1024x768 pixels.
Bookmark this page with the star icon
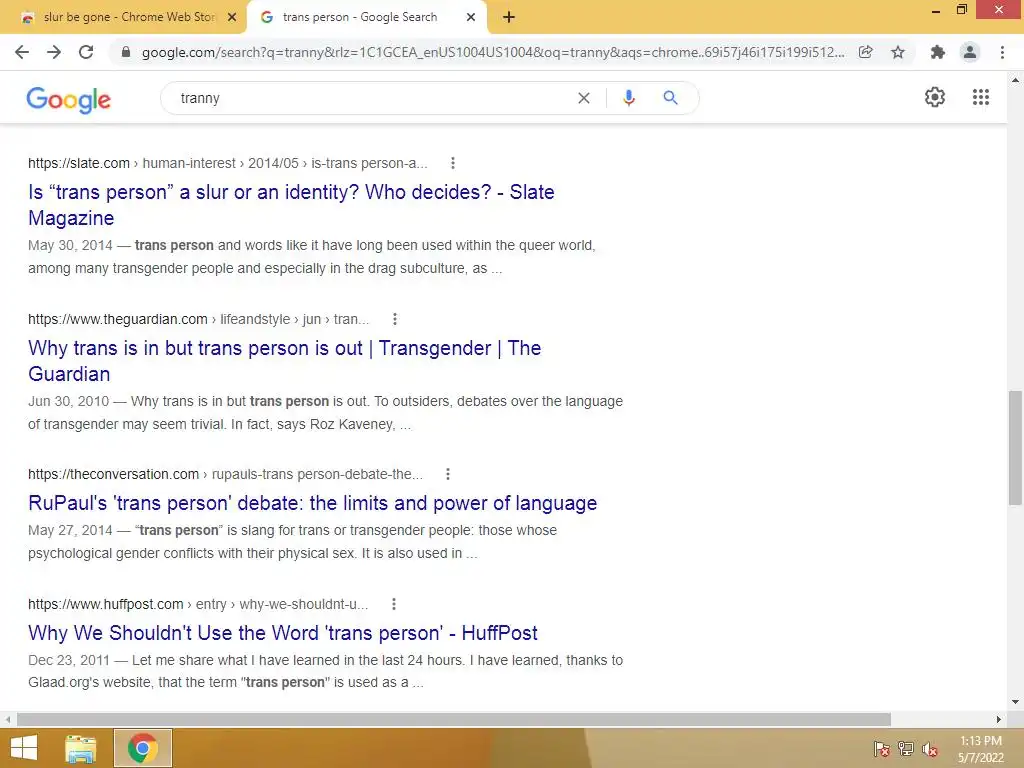[898, 52]
